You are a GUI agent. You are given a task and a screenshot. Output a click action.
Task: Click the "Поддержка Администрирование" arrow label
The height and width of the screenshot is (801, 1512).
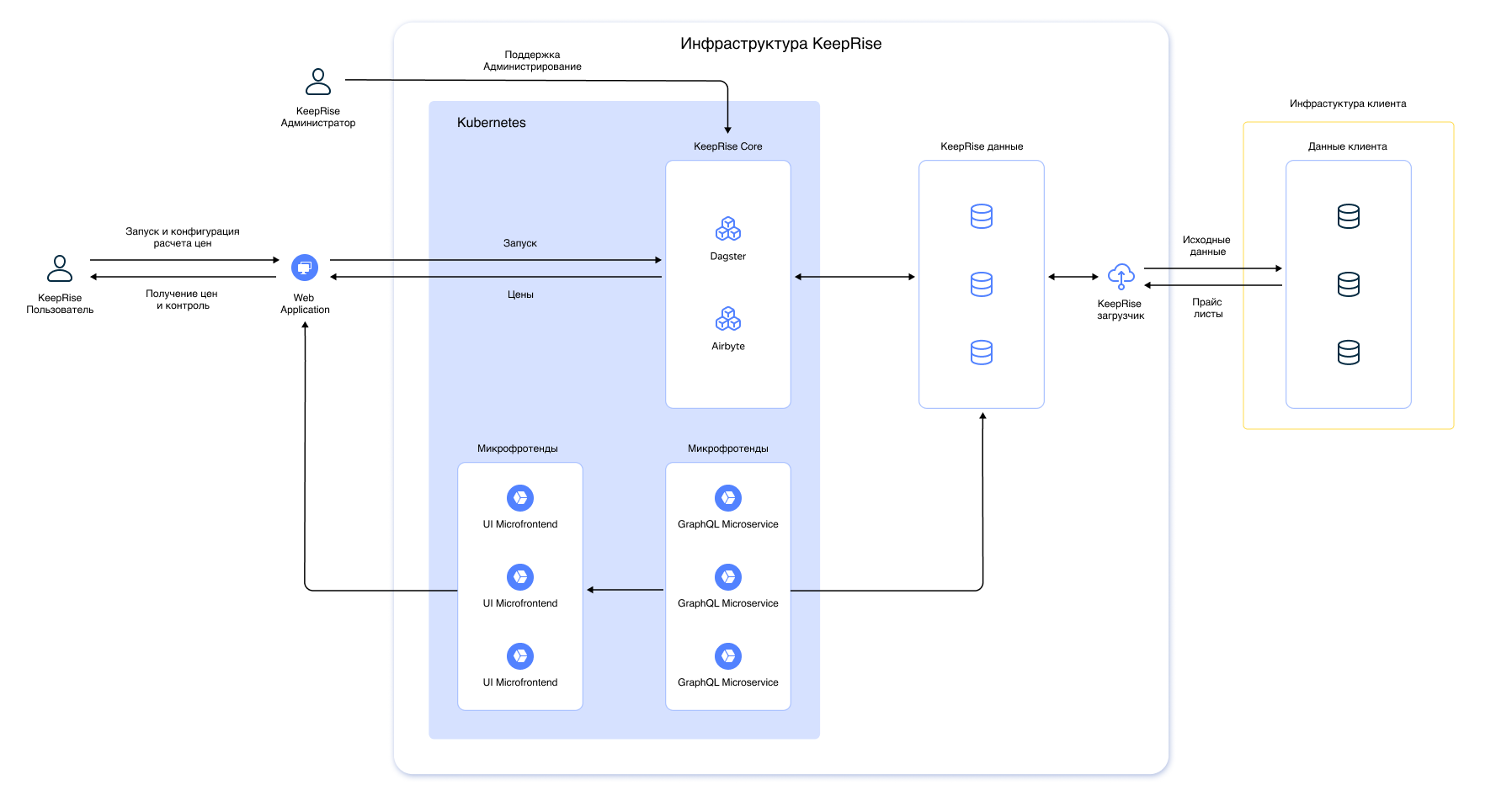pyautogui.click(x=532, y=61)
